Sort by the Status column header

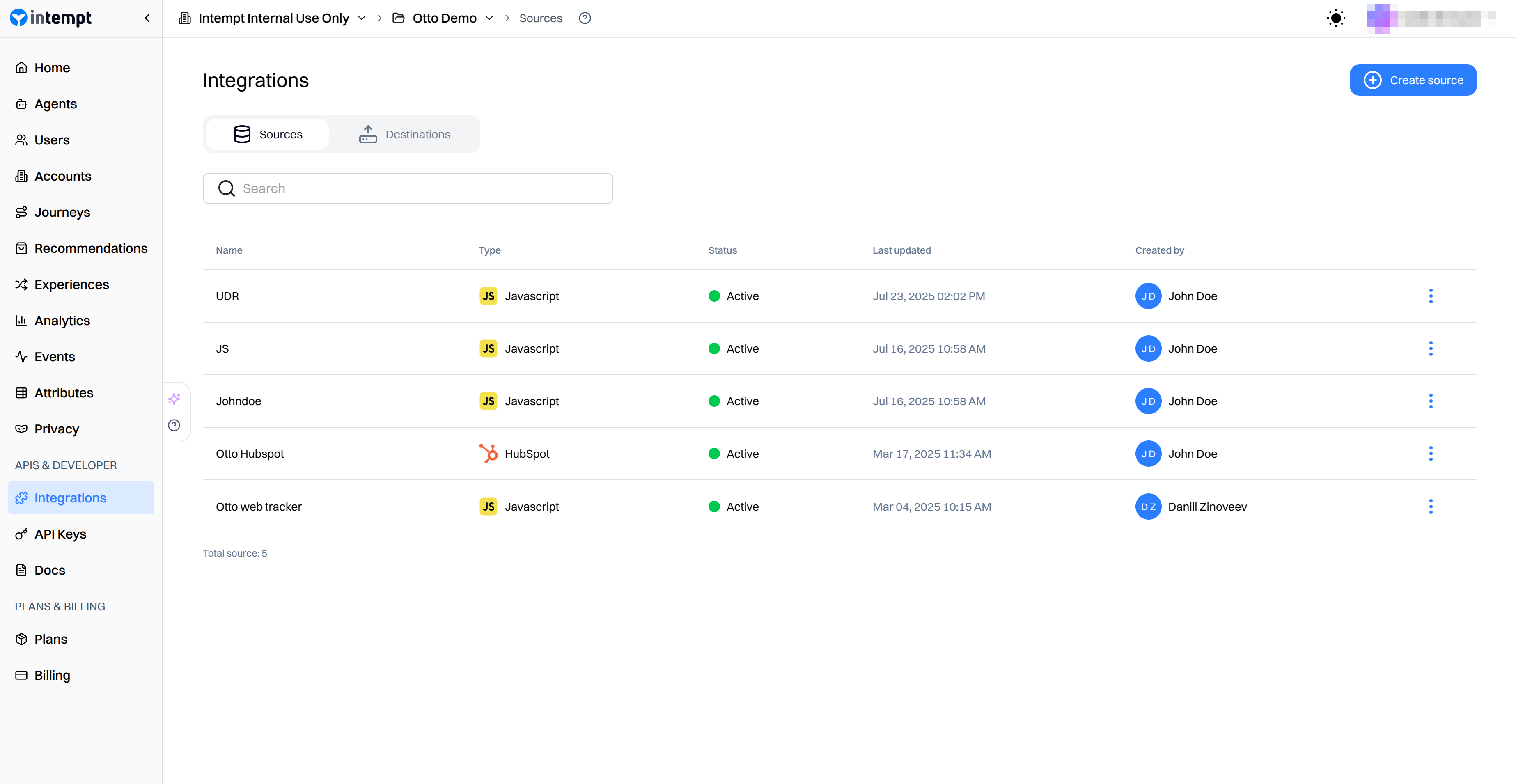coord(722,250)
